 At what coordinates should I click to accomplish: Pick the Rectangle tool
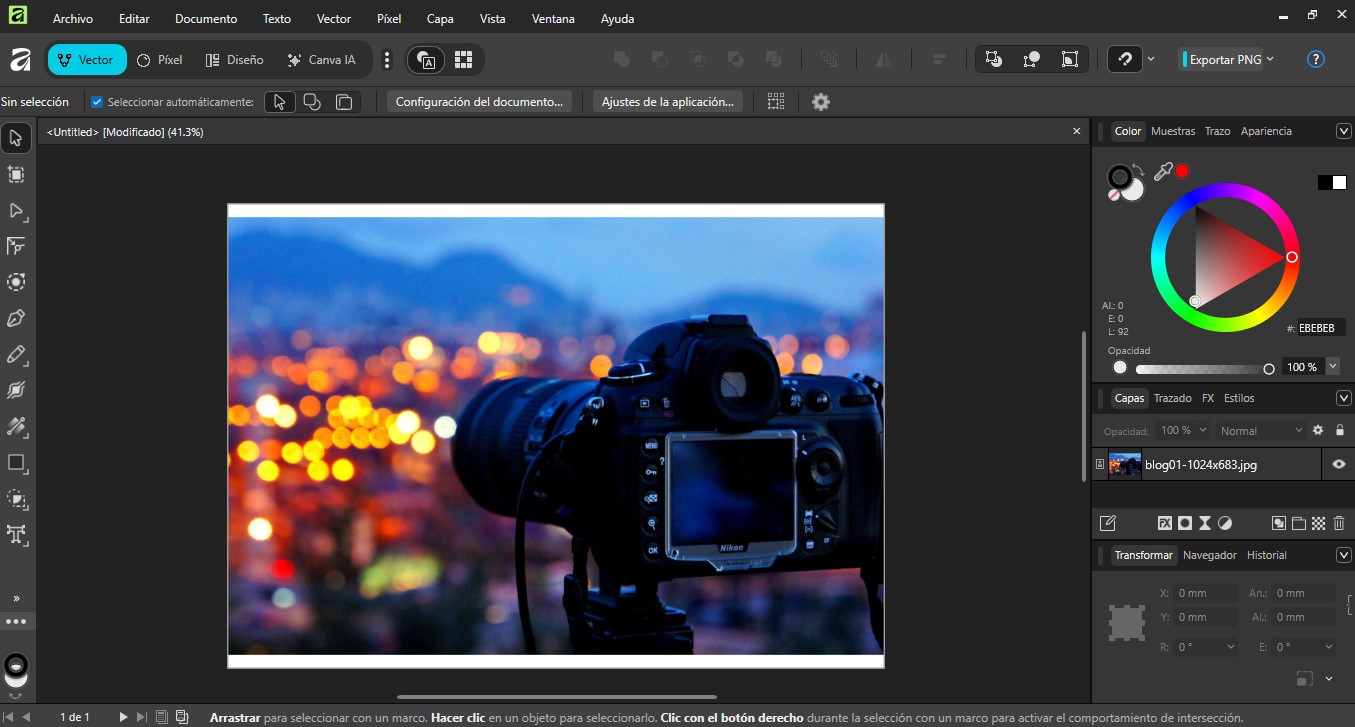pyautogui.click(x=16, y=463)
